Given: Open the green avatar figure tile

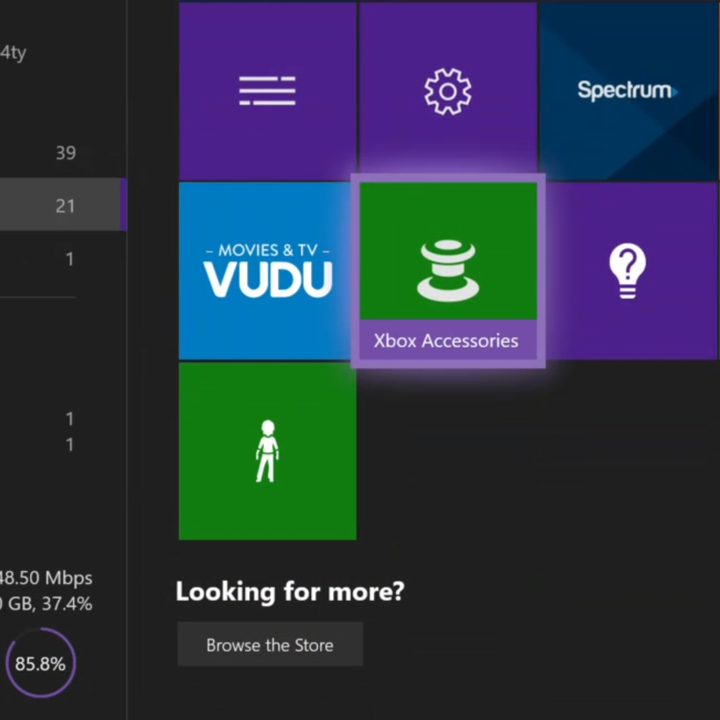Looking at the screenshot, I should (x=267, y=451).
